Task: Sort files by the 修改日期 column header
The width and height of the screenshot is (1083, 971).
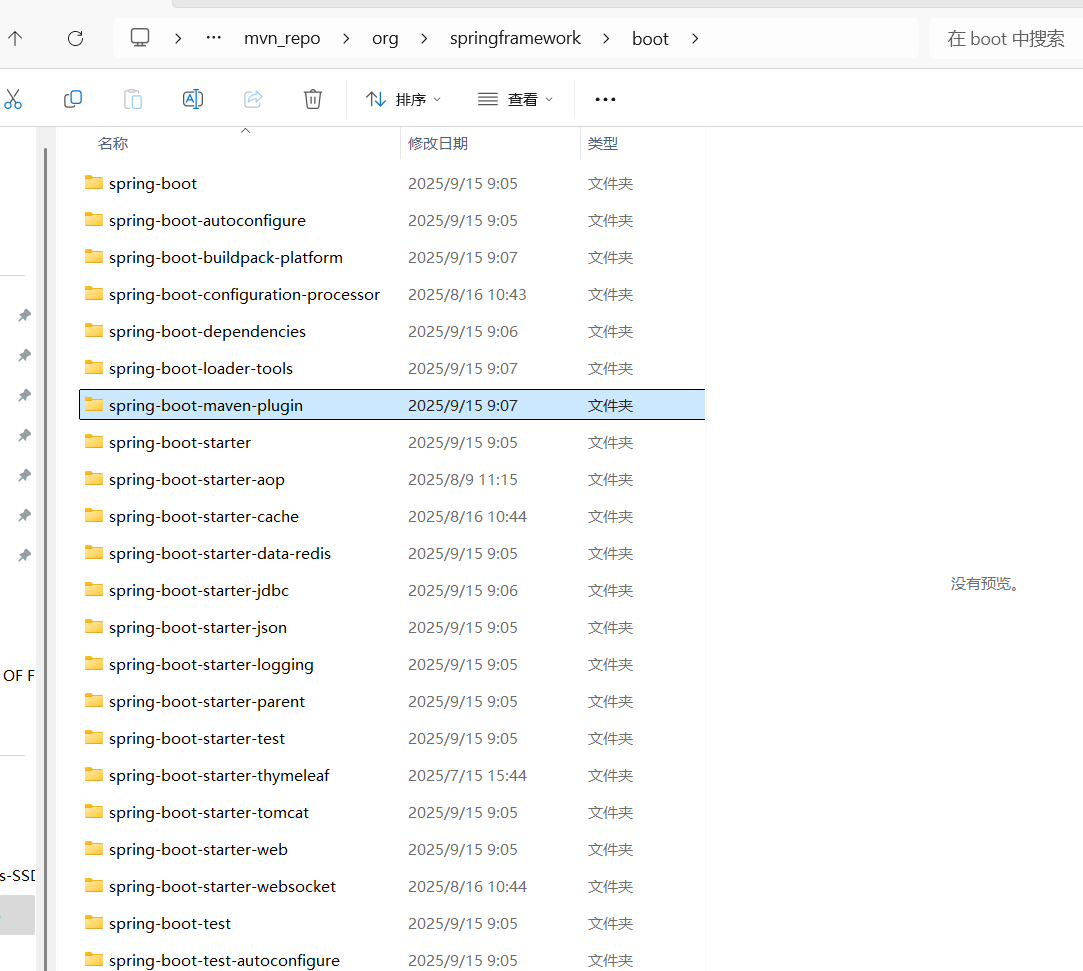Action: tap(438, 143)
